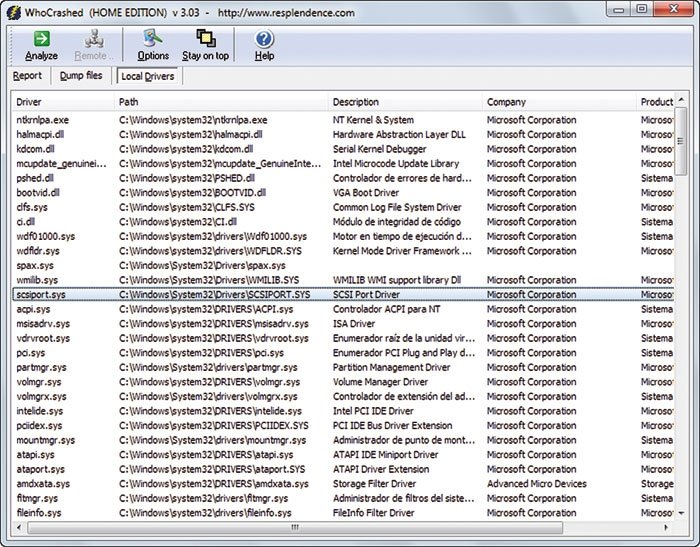The width and height of the screenshot is (700, 547).
Task: Click the 'Storage Filter Driver' description cell
Action: point(374,484)
